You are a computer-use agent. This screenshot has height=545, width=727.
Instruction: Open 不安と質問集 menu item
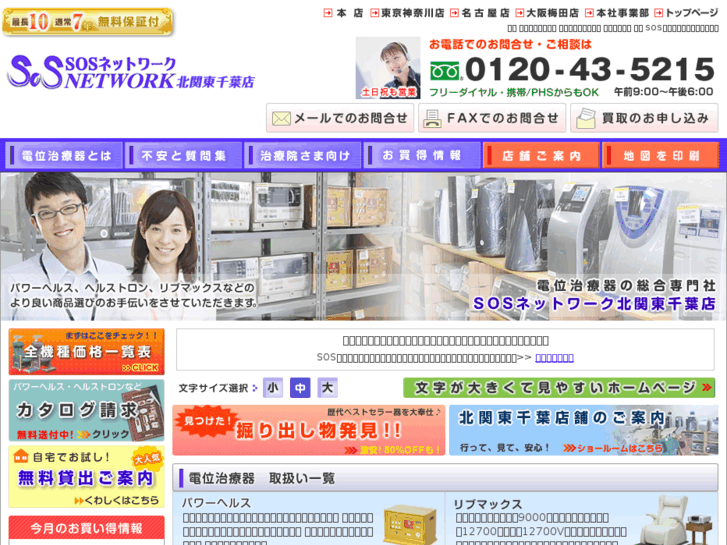click(x=183, y=155)
